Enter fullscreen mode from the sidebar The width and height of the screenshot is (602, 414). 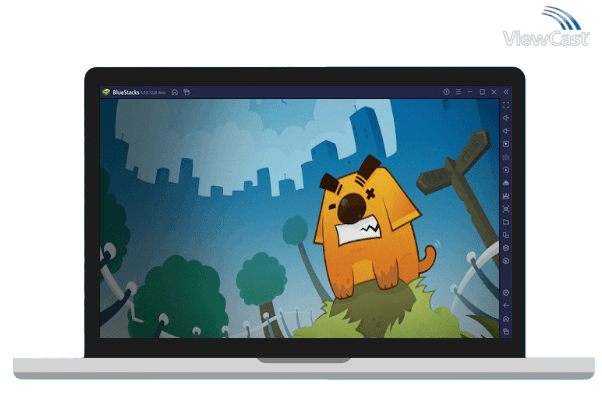[x=506, y=105]
